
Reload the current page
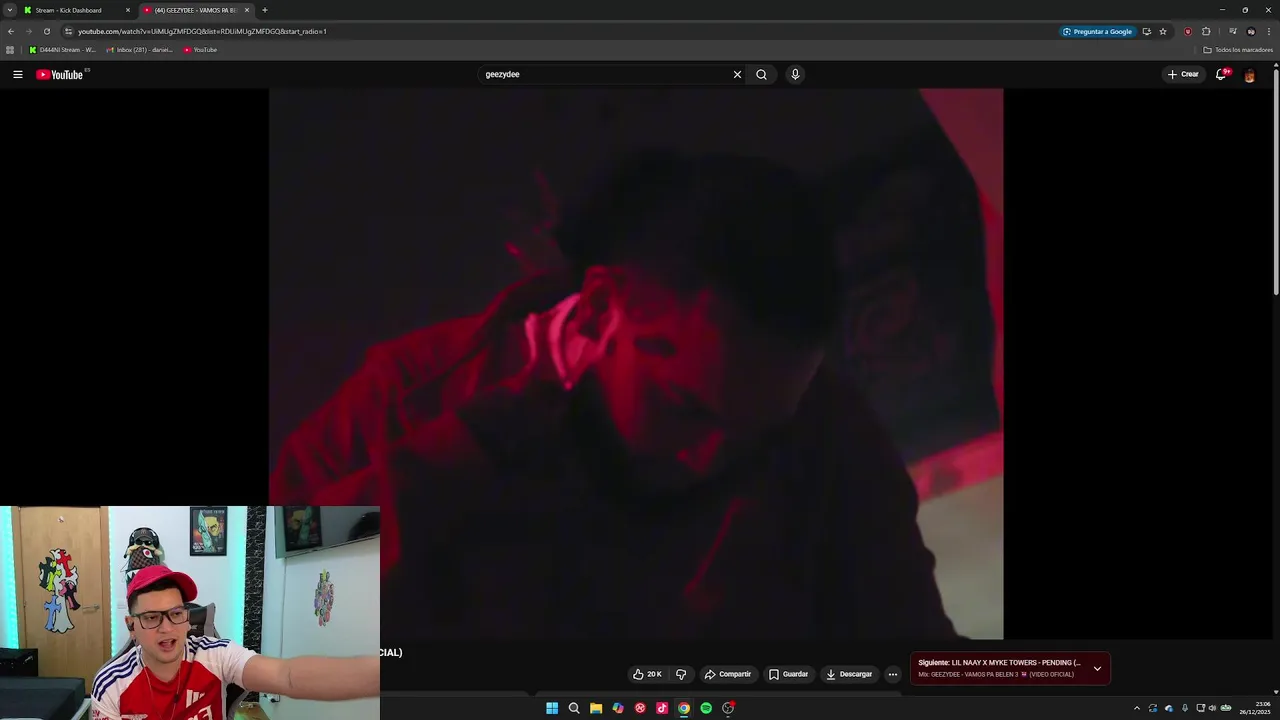pyautogui.click(x=46, y=31)
